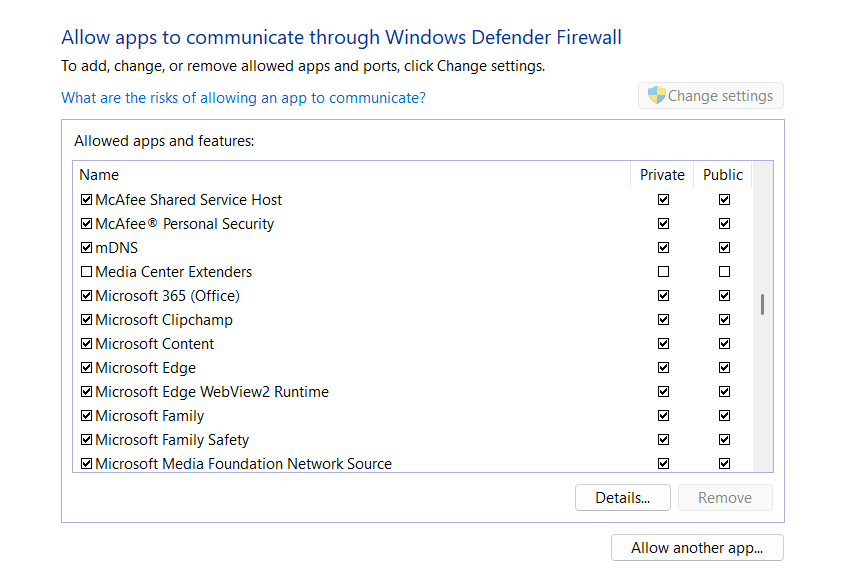857x582 pixels.
Task: Toggle Public checkbox for McAfee Personal Security
Action: (724, 224)
